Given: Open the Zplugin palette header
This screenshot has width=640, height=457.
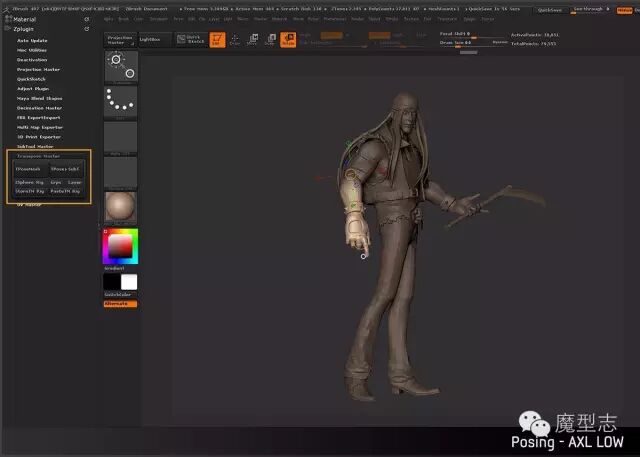Looking at the screenshot, I should (x=23, y=29).
